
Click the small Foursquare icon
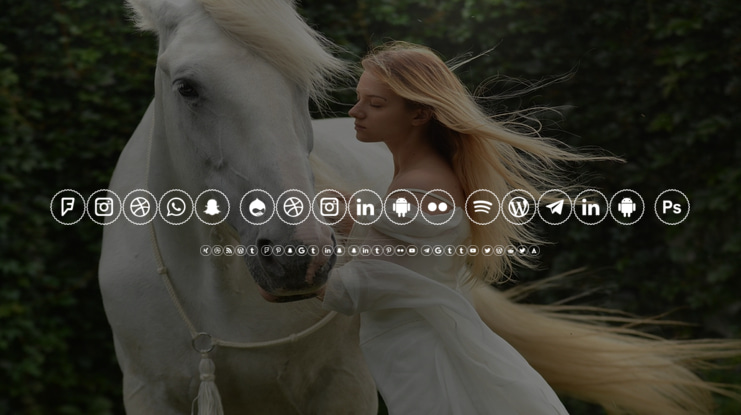click(x=267, y=251)
